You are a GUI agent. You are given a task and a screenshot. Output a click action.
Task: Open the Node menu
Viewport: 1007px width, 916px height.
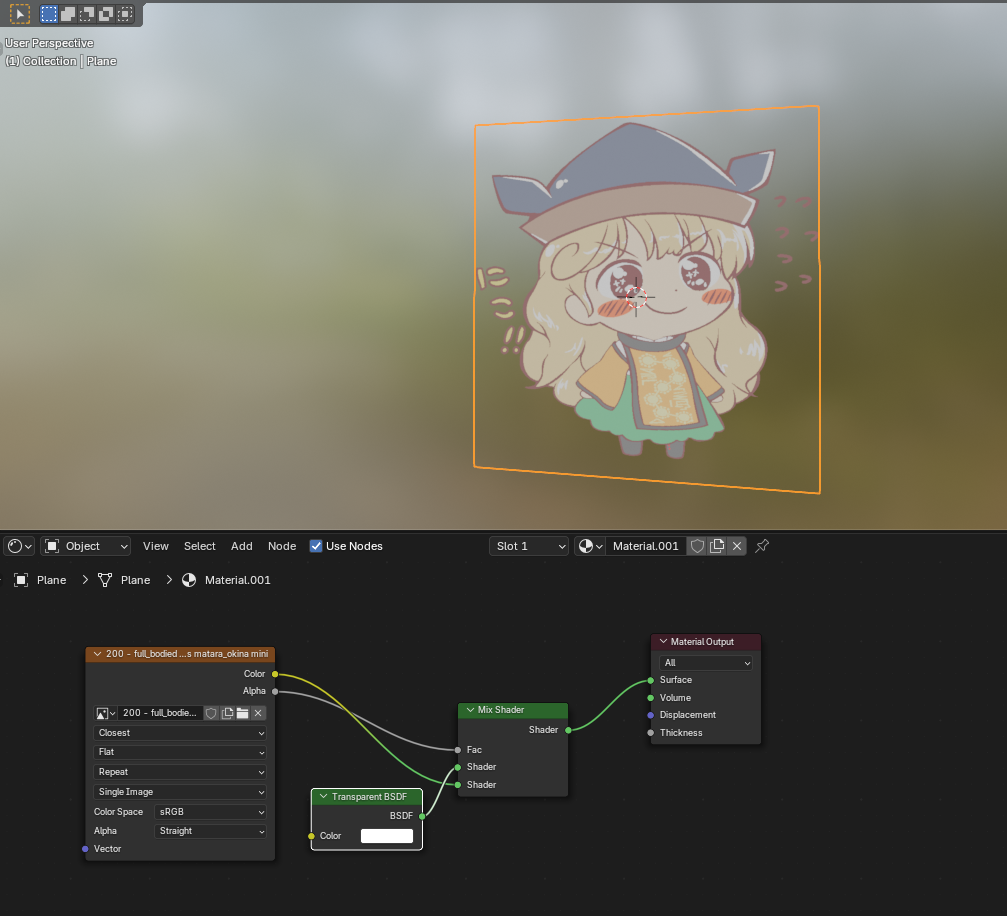coord(282,546)
